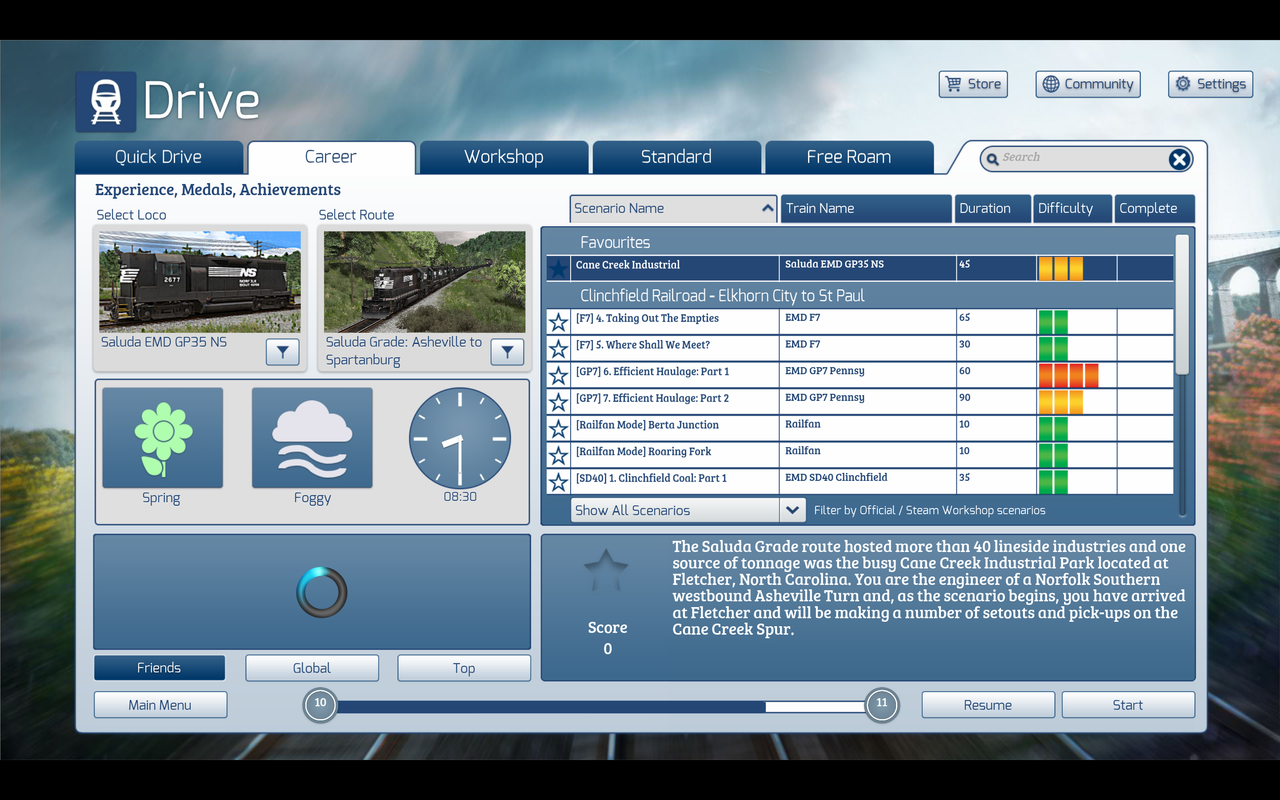Click EMD SD40 Clinchfield train name
This screenshot has width=1280, height=800.
coord(836,478)
